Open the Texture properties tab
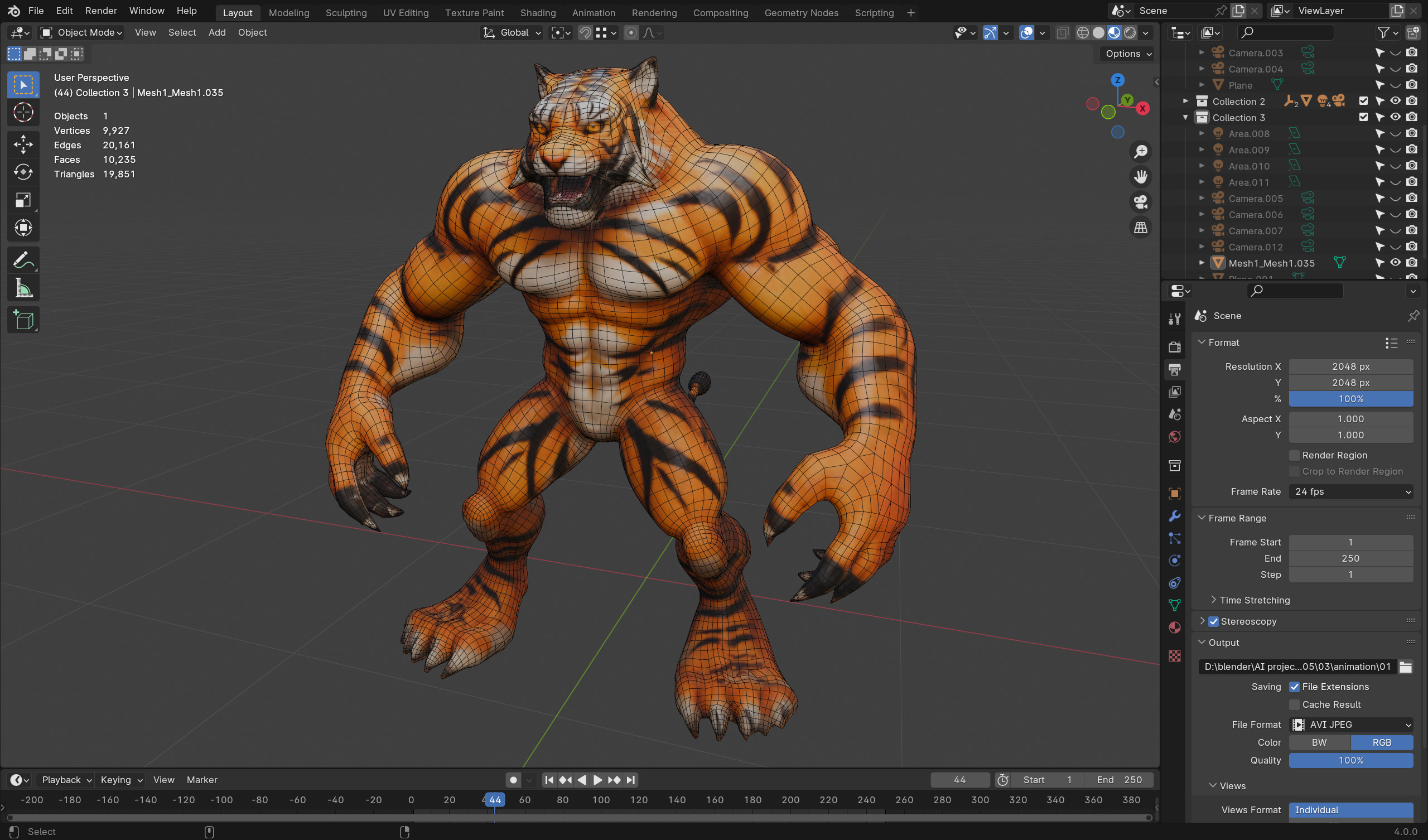 [x=1175, y=656]
